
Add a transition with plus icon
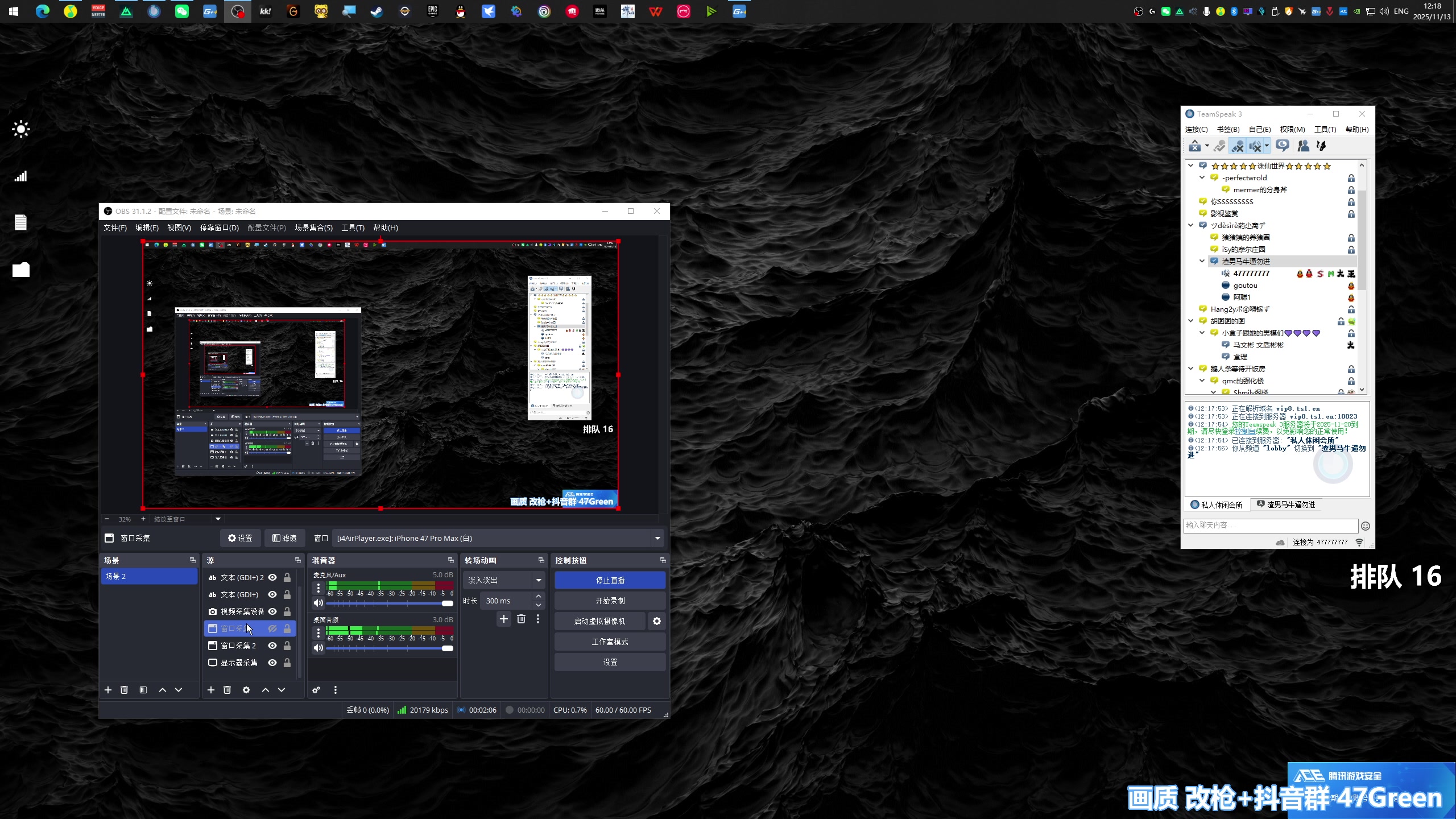click(x=503, y=619)
